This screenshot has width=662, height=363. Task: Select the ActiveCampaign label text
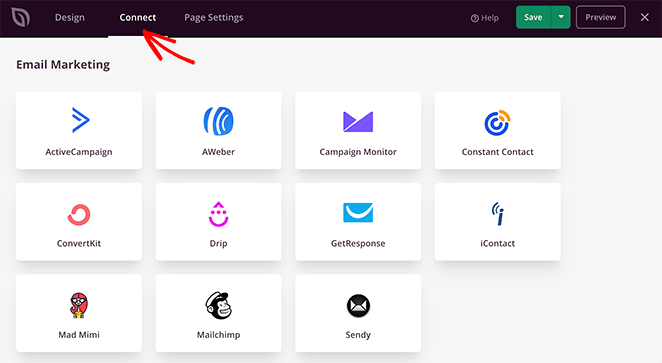pos(79,152)
